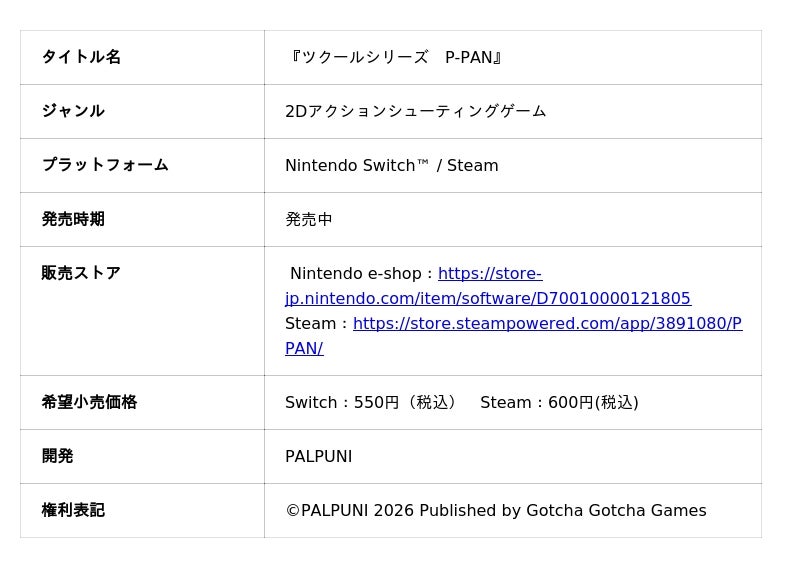Click the title text ツクールシリーズ P-PAN
Image resolution: width=800 pixels, height=568 pixels.
coord(394,57)
